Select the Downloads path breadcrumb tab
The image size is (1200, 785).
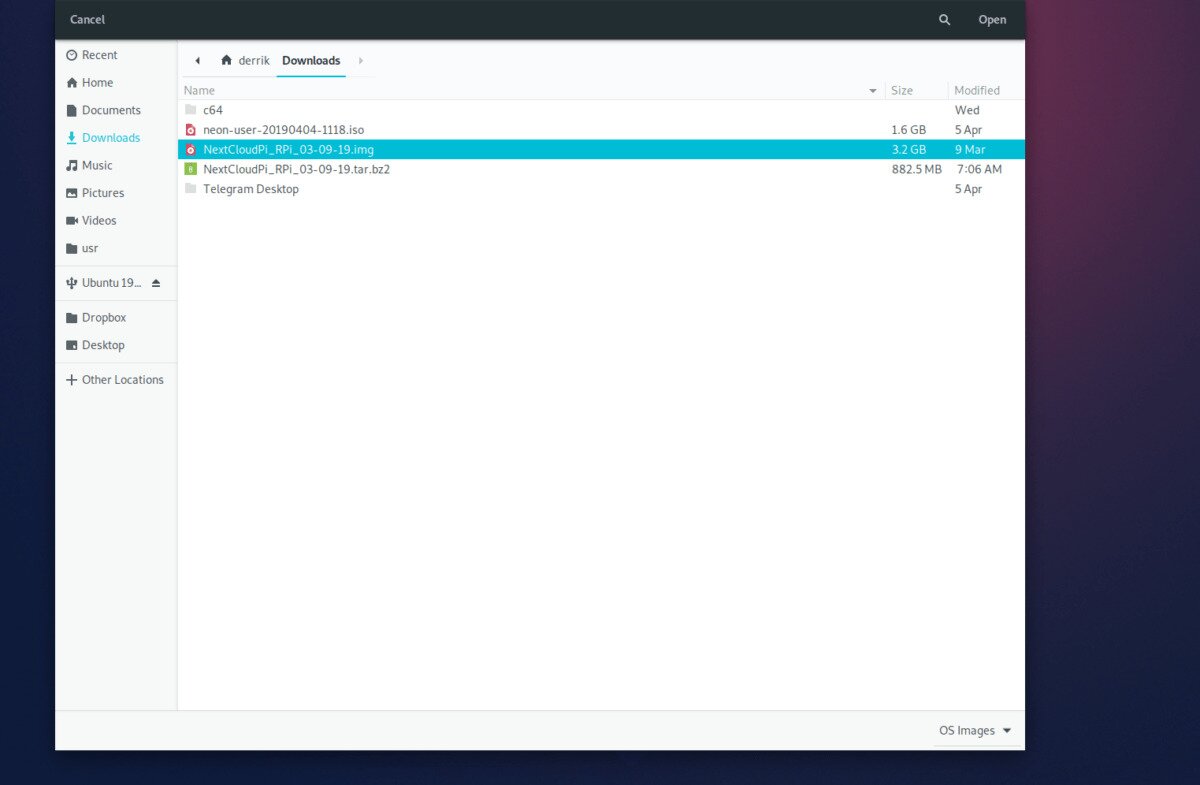pyautogui.click(x=311, y=60)
